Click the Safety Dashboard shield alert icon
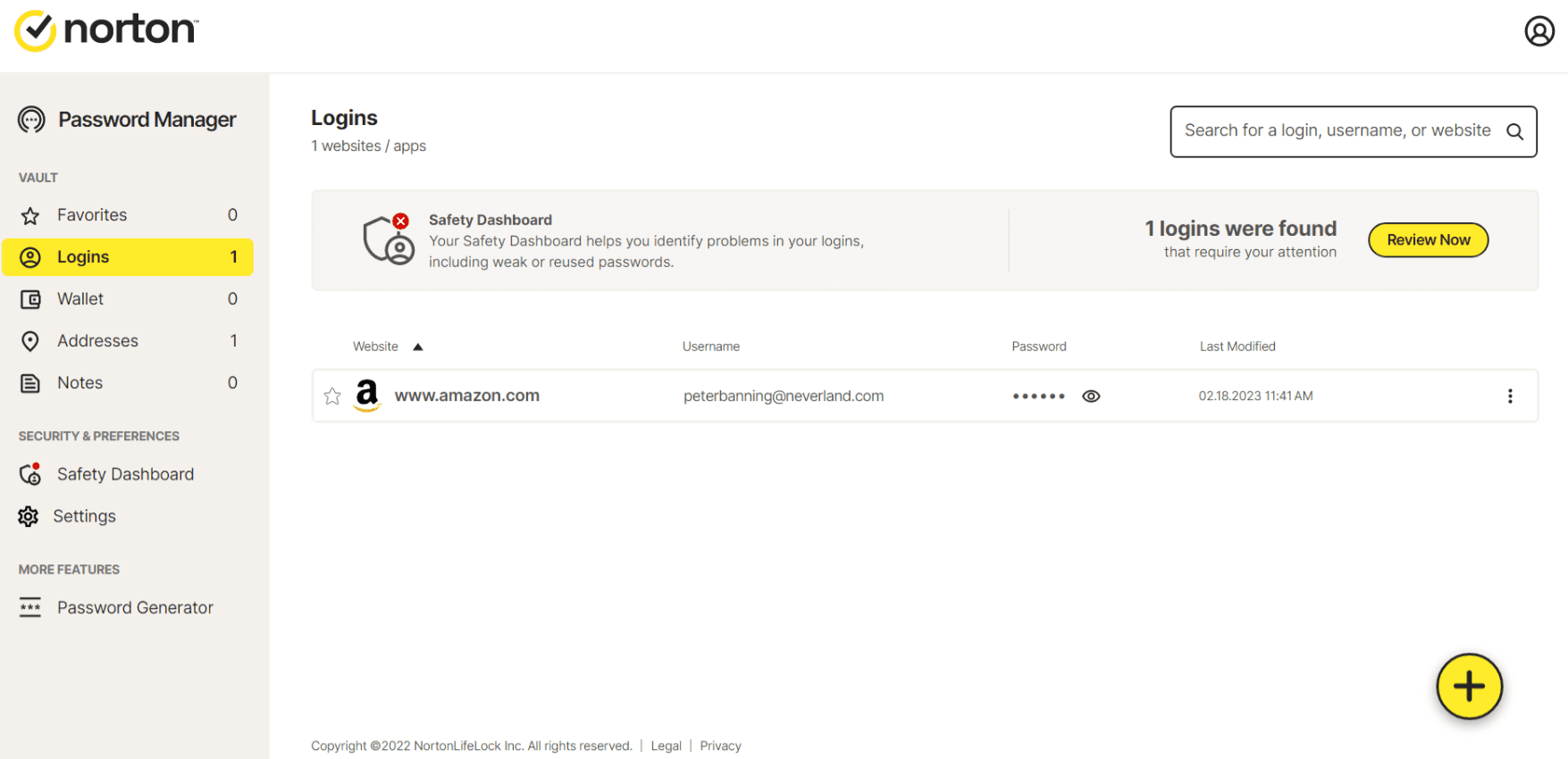 tap(389, 239)
